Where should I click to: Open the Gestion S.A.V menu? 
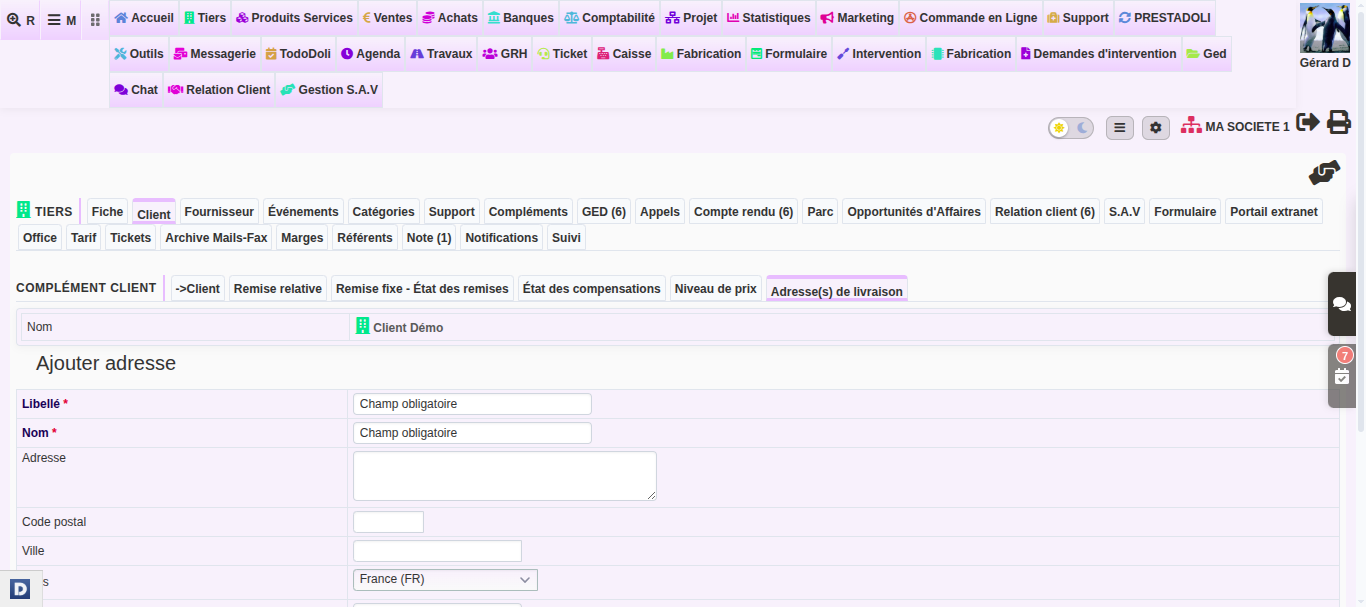[329, 90]
